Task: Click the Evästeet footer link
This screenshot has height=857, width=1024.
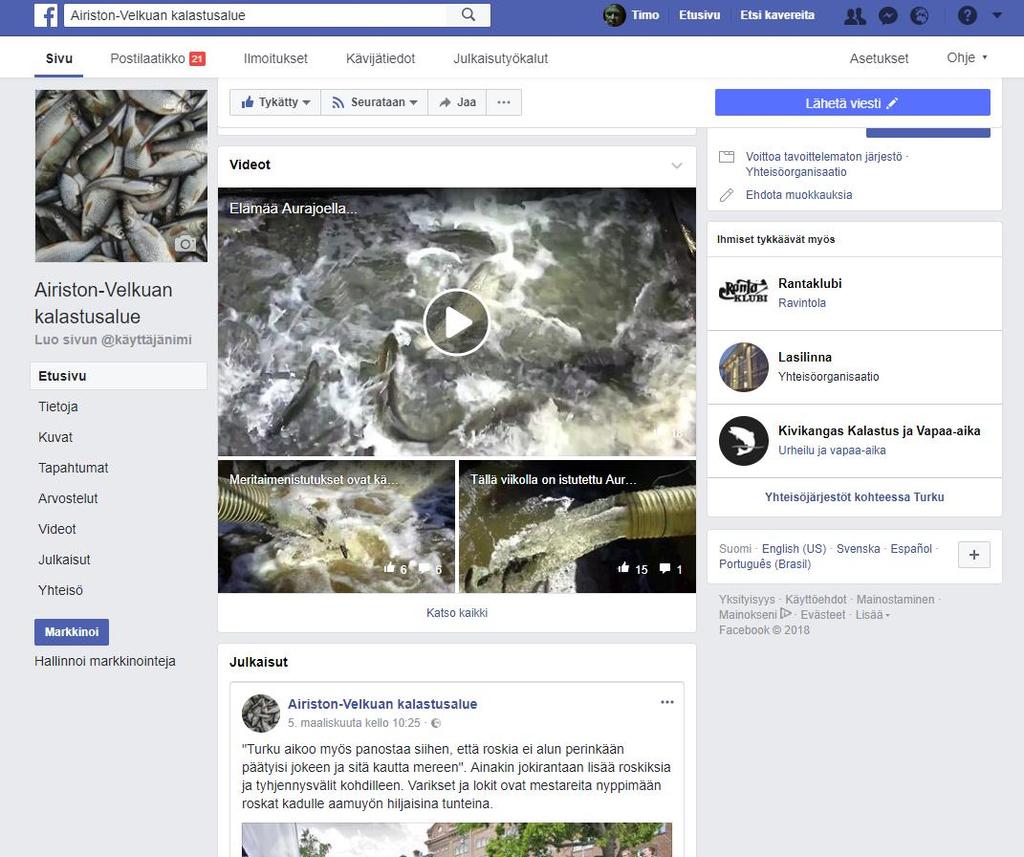Action: tap(822, 615)
